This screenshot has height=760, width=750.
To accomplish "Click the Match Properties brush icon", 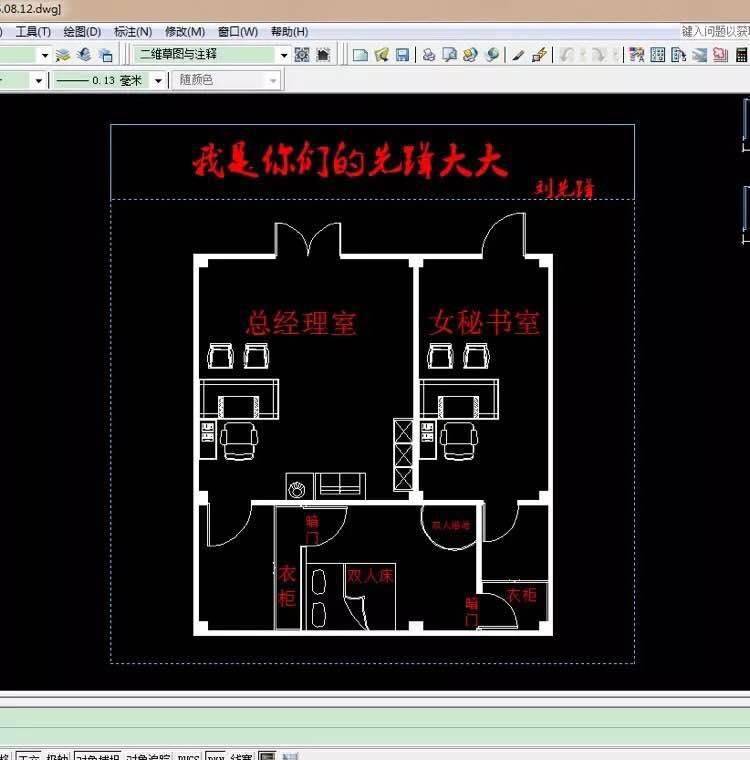I will pyautogui.click(x=539, y=55).
